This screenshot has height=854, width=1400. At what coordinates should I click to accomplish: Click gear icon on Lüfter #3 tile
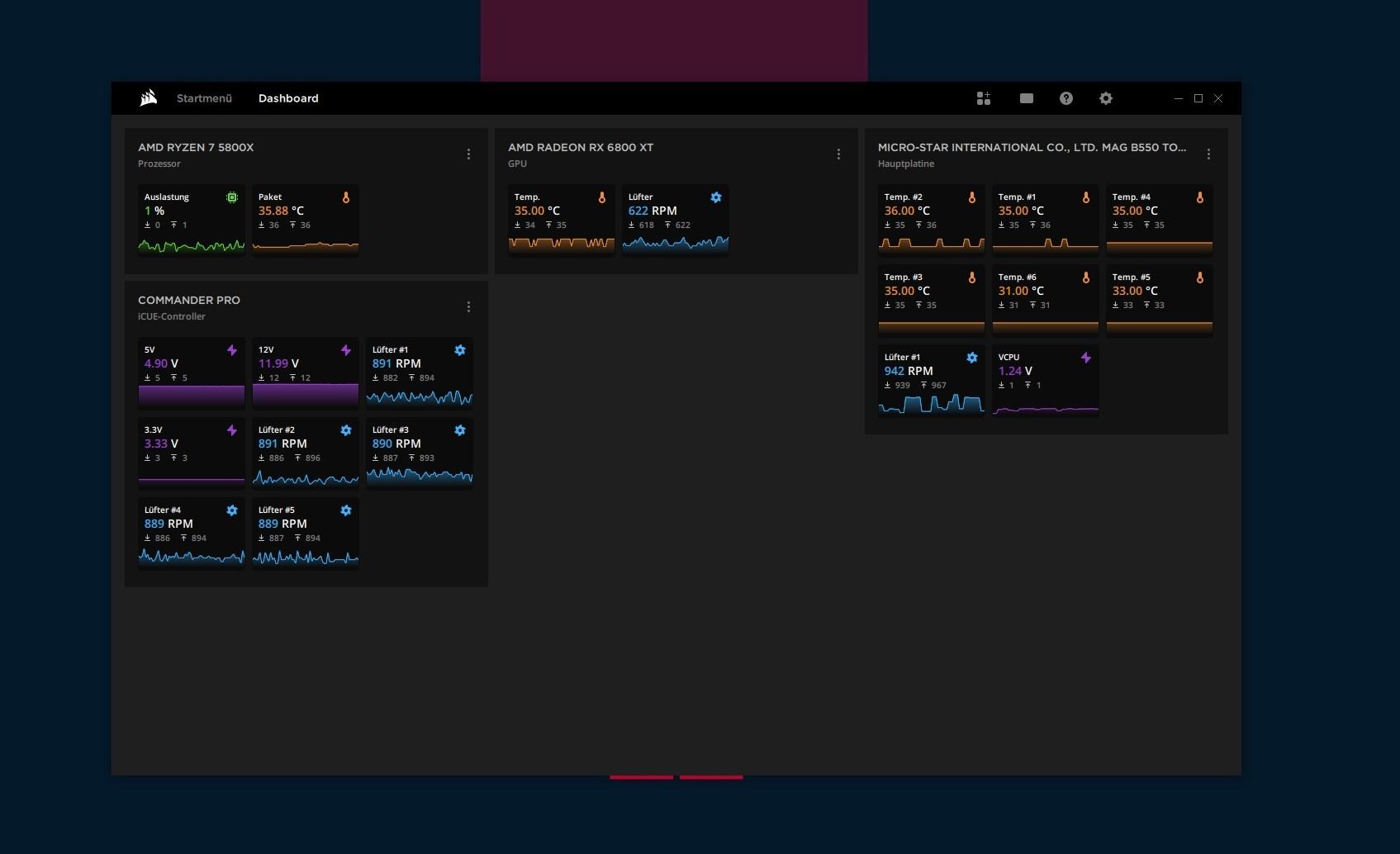click(x=460, y=430)
